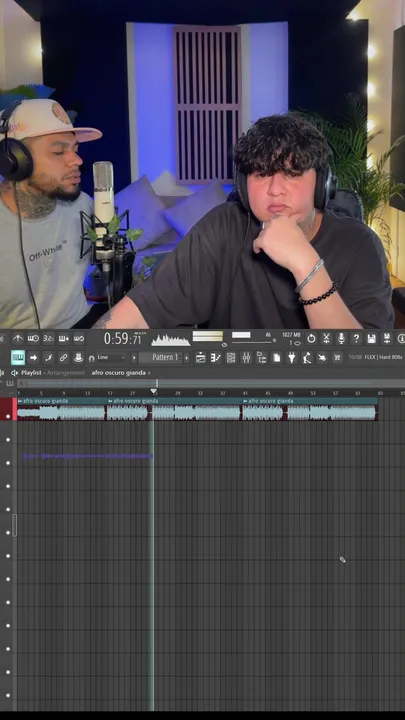Image resolution: width=405 pixels, height=720 pixels.
Task: Open second afro oscuro gianda clip menu
Action: point(110,401)
